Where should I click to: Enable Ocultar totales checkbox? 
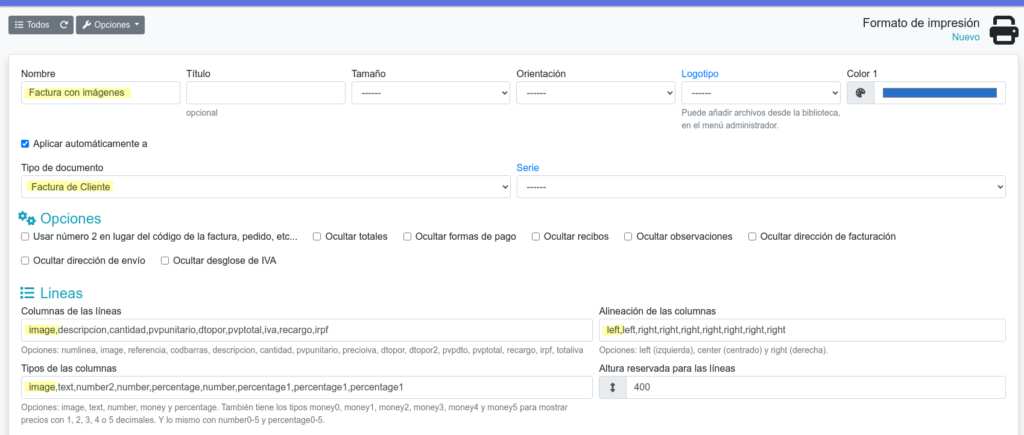[x=317, y=236]
